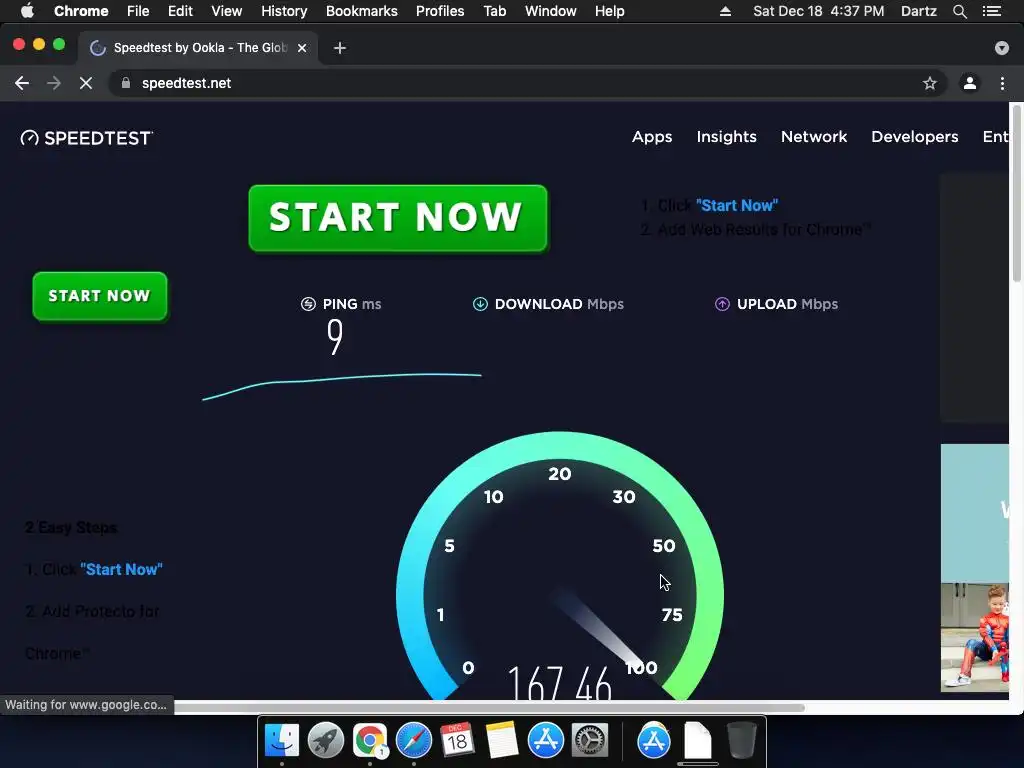Open the Speedtest logo home link
The image size is (1024, 768).
[x=86, y=138]
